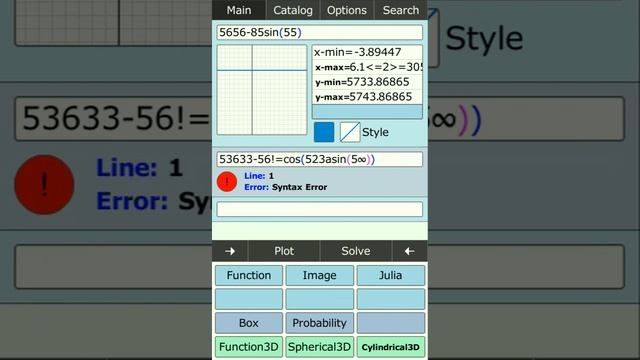Select the Image plot type
640x360 pixels.
click(320, 276)
